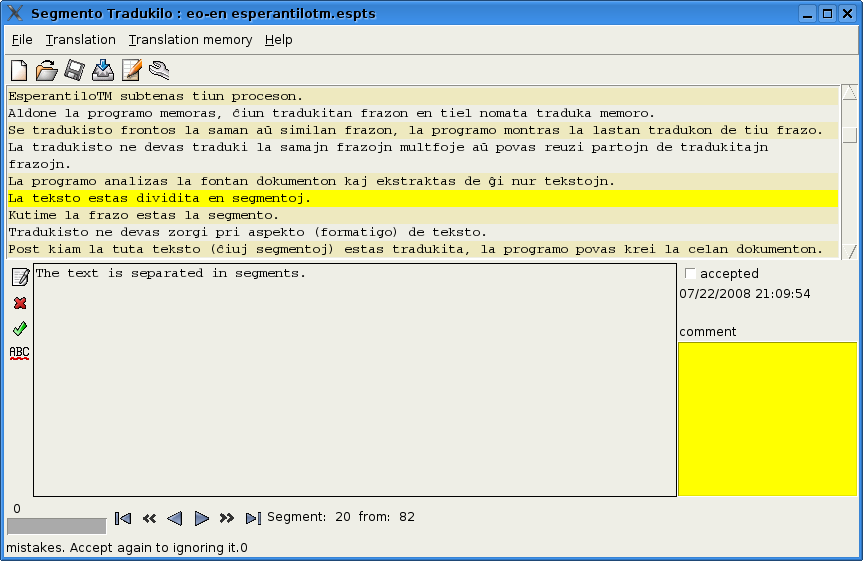Select the segment 'Kutime la frazo estas la segmento.'

pos(144,215)
